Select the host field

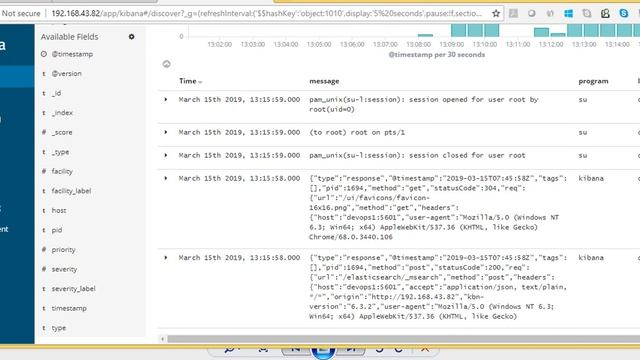(x=59, y=211)
